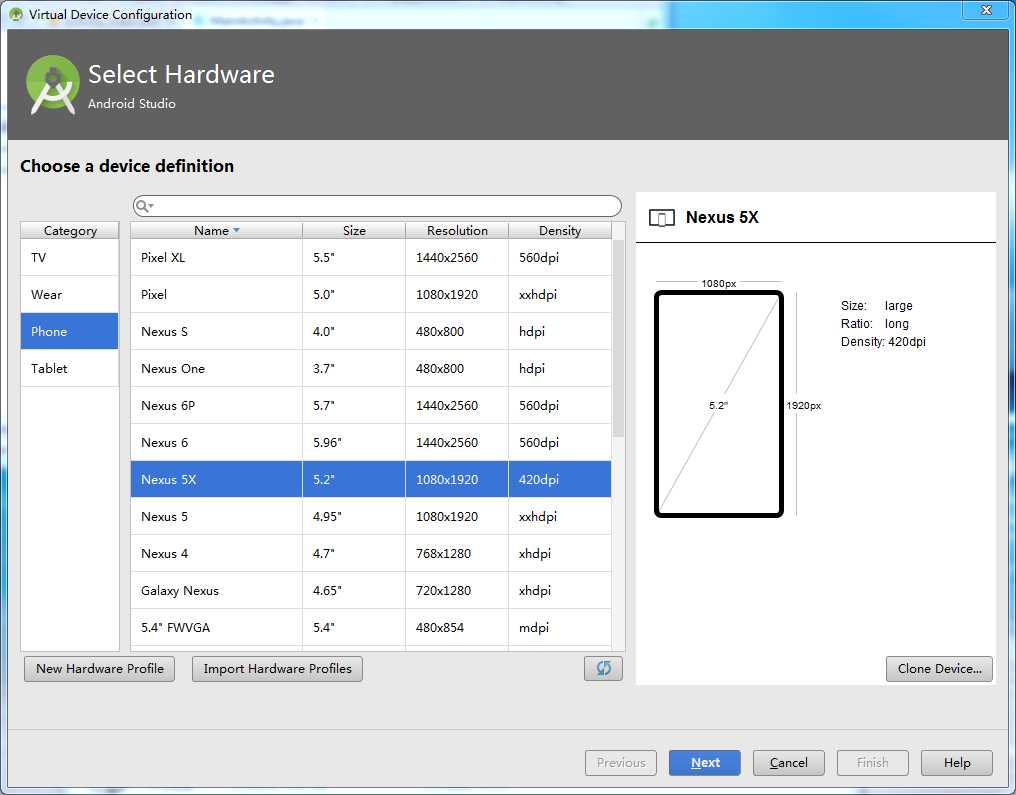
Task: Click the device search input field
Action: coord(377,206)
